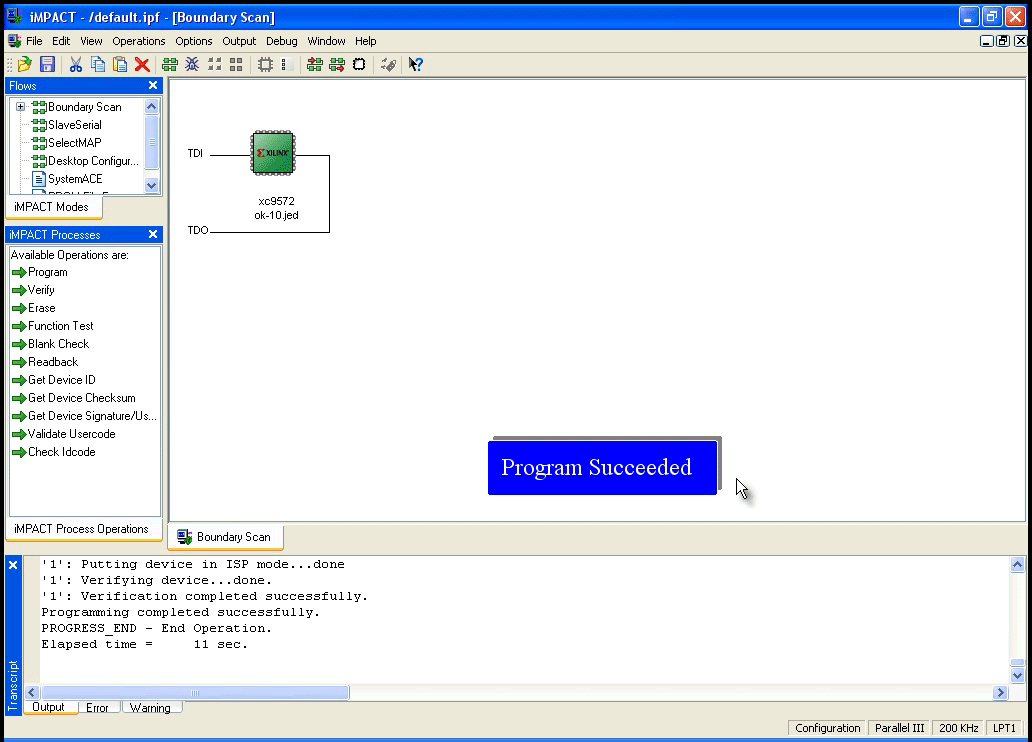Image resolution: width=1032 pixels, height=742 pixels.
Task: Click the transcript horizontal scrollbar thumb
Action: [195, 693]
